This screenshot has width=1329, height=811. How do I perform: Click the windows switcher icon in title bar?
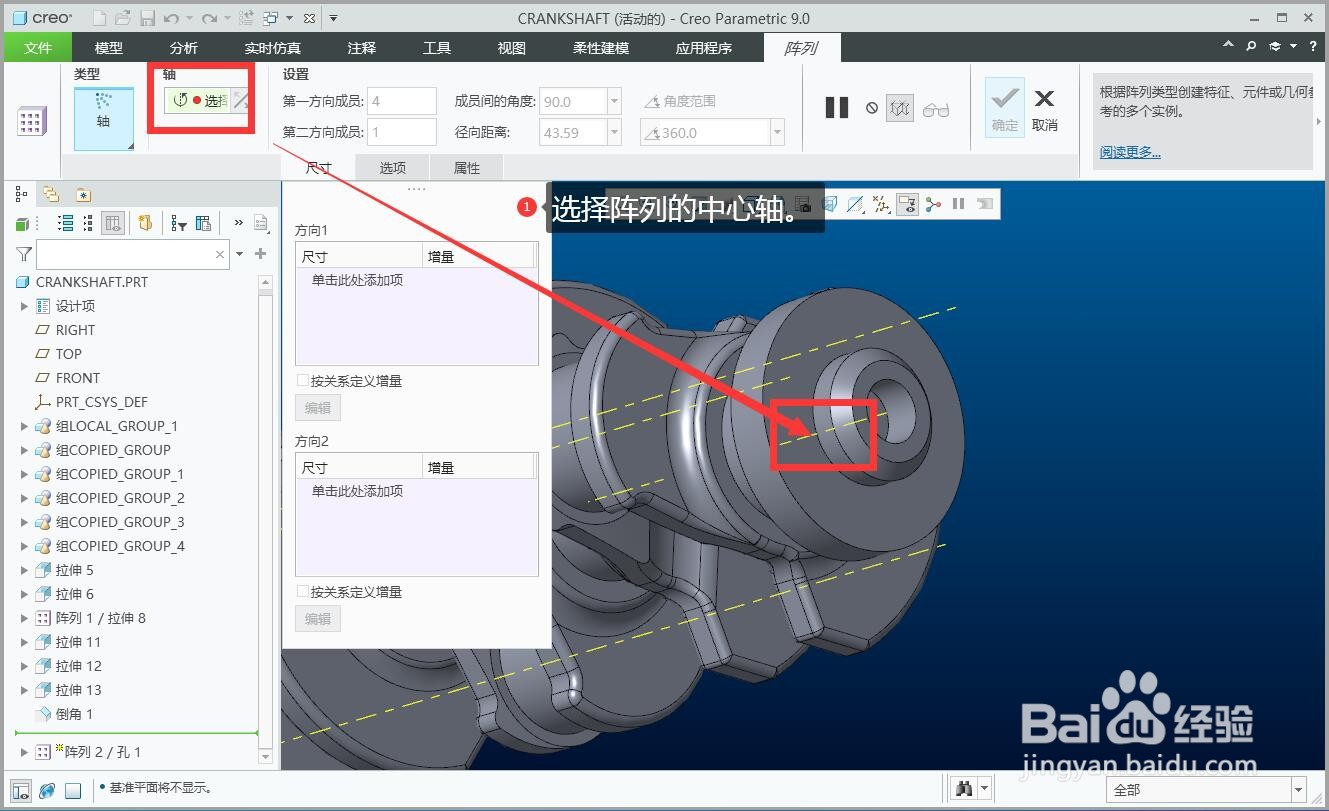271,18
